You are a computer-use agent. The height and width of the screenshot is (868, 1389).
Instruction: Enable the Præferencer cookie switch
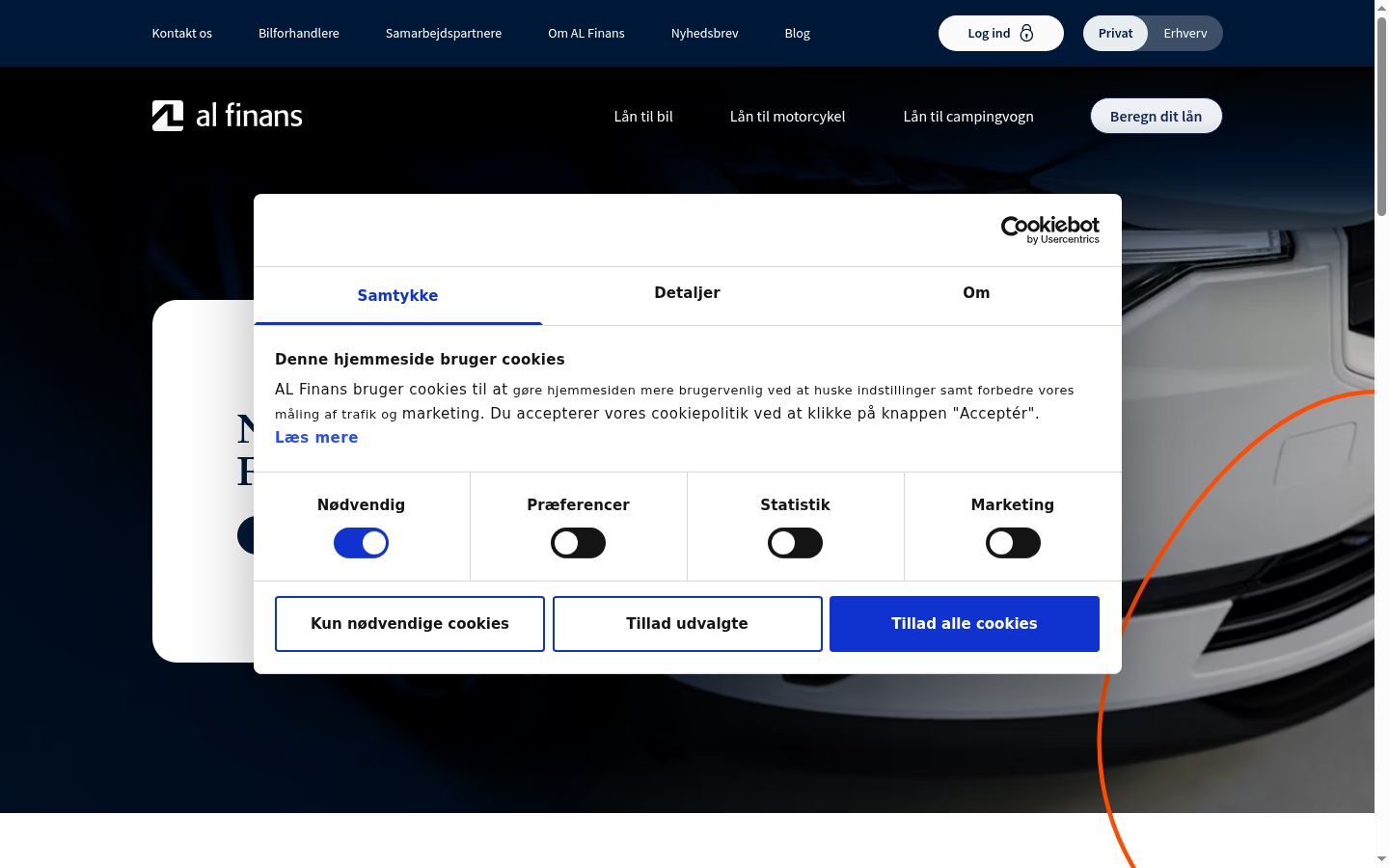[x=578, y=543]
